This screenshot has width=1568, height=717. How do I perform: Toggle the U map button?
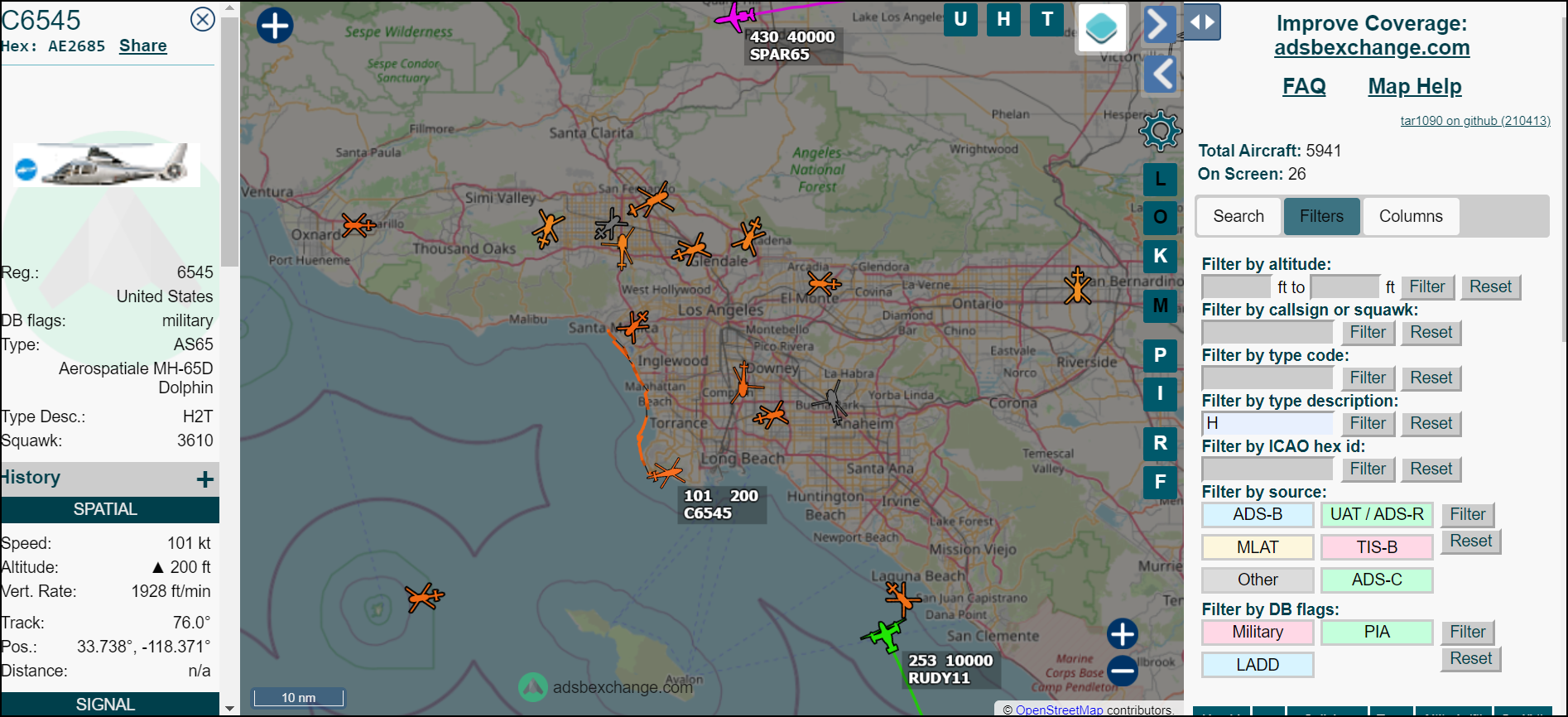point(960,19)
